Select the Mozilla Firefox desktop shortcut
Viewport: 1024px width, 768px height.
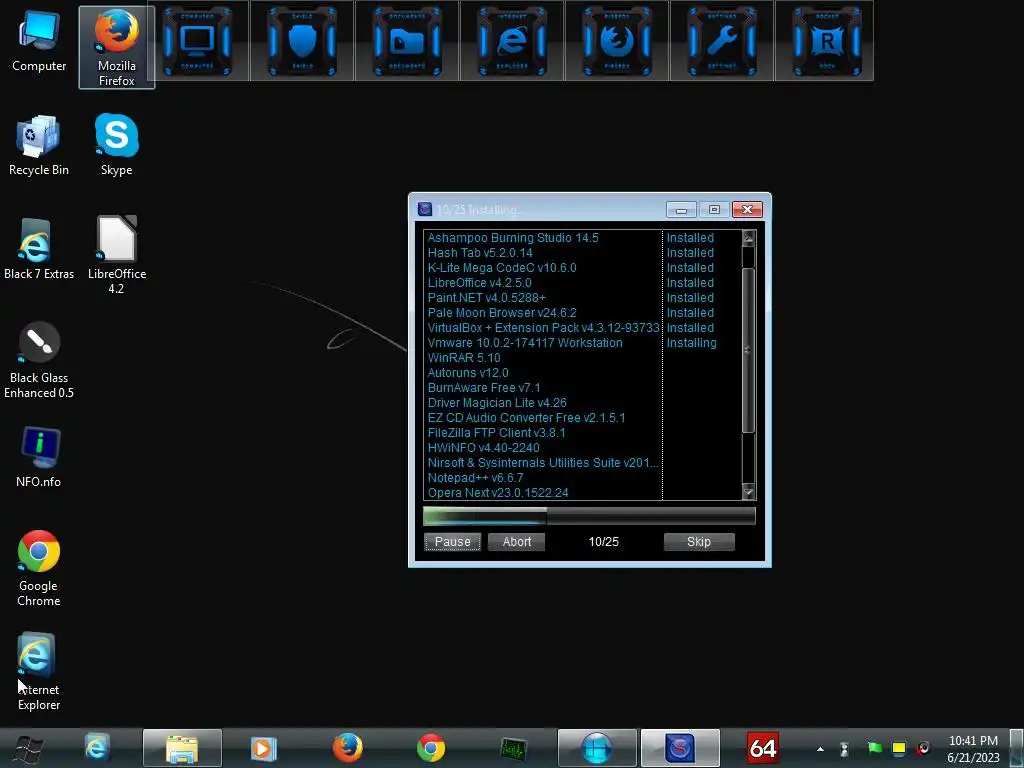click(x=117, y=47)
